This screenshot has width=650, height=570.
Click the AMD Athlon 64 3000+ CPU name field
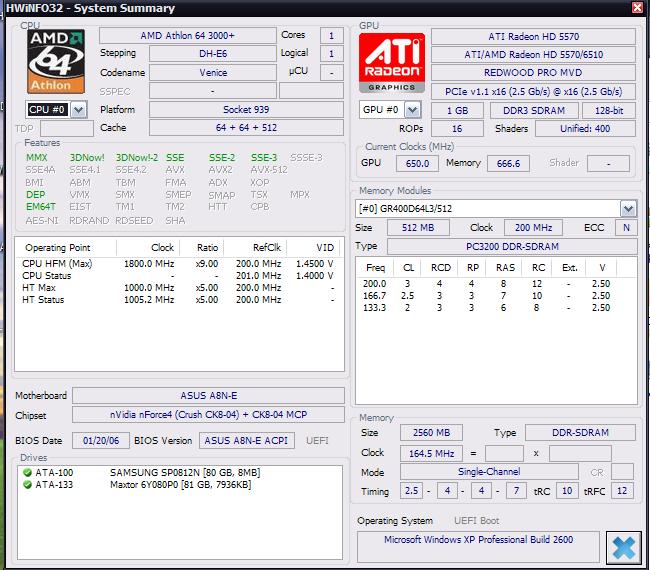(x=188, y=36)
